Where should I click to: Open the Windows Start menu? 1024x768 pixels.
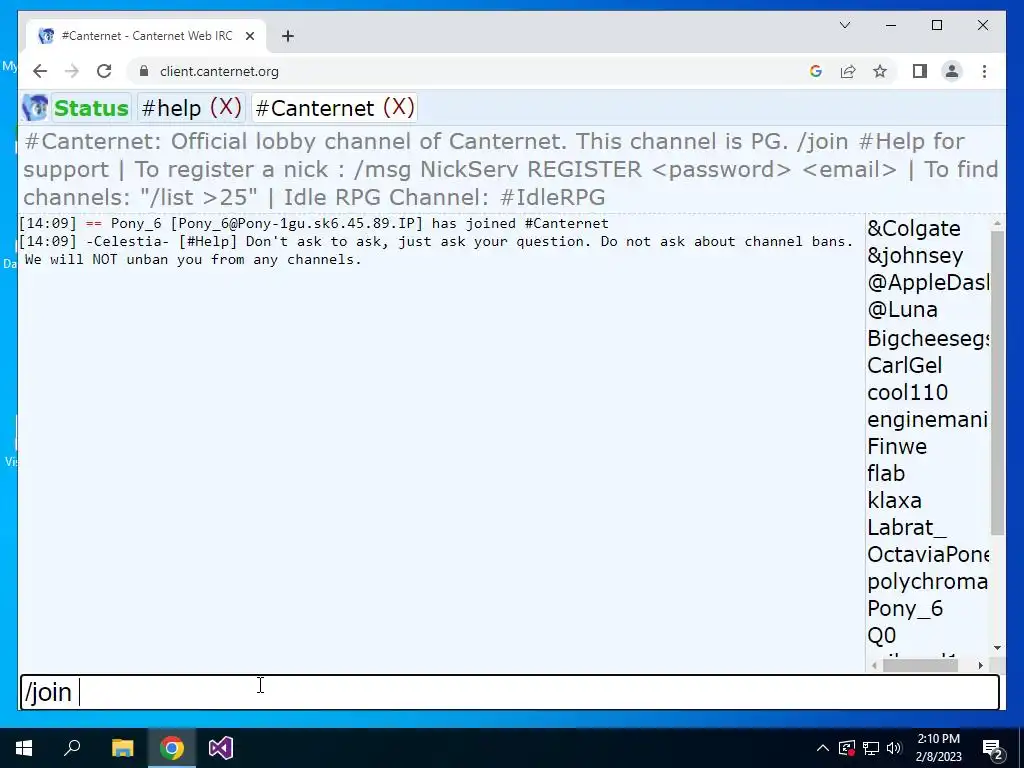coord(24,748)
